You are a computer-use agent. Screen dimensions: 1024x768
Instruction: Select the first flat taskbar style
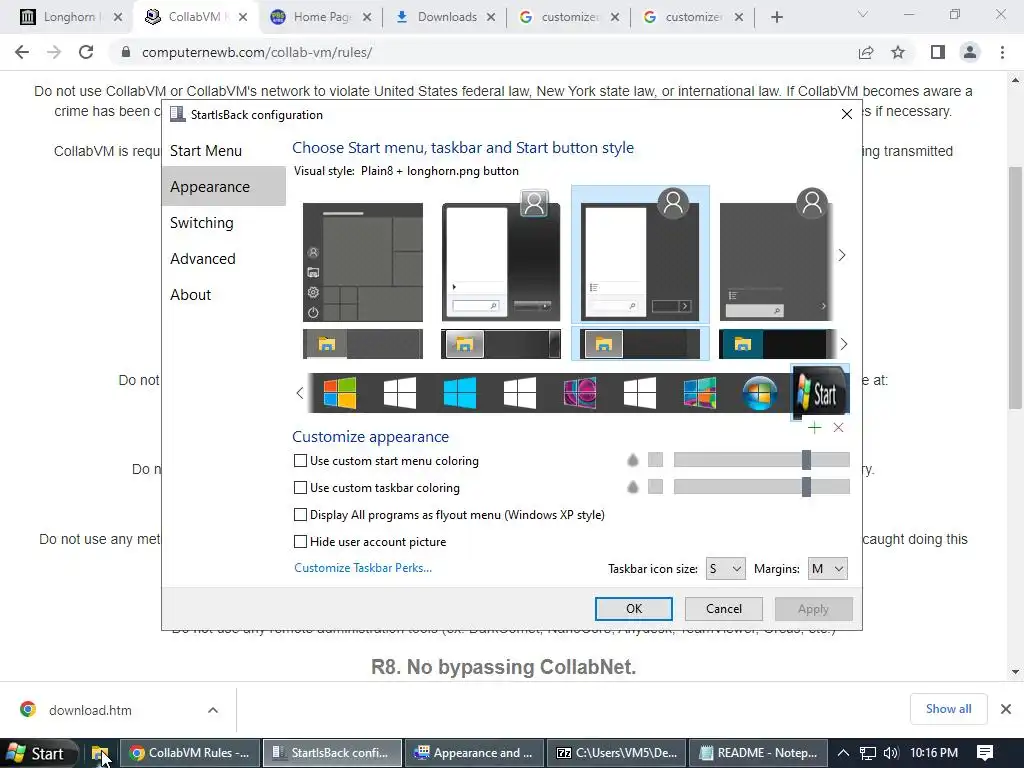pyautogui.click(x=363, y=344)
